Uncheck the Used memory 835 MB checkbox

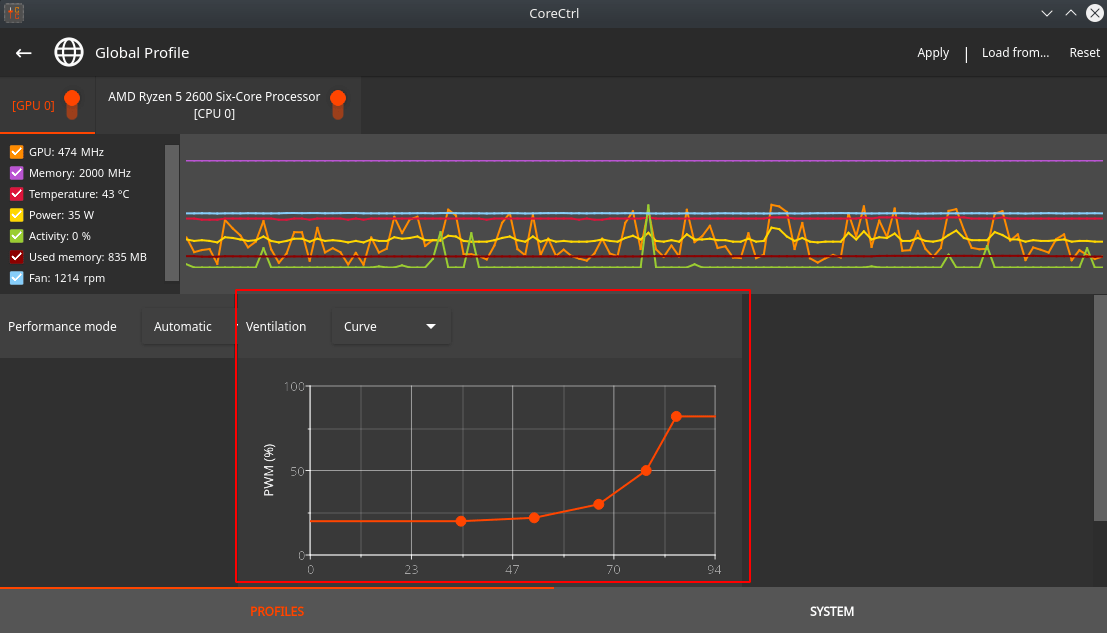(x=16, y=257)
